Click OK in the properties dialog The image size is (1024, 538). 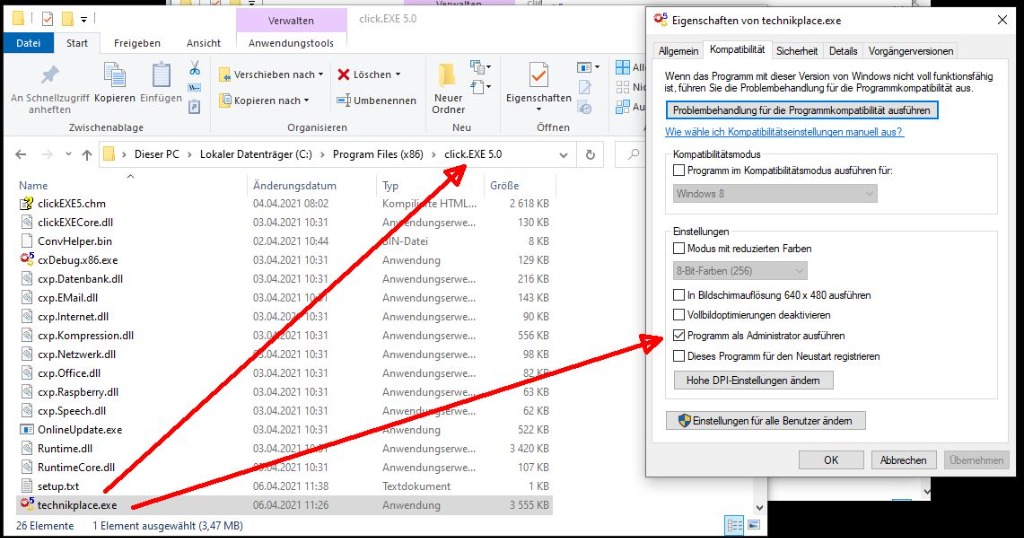831,460
